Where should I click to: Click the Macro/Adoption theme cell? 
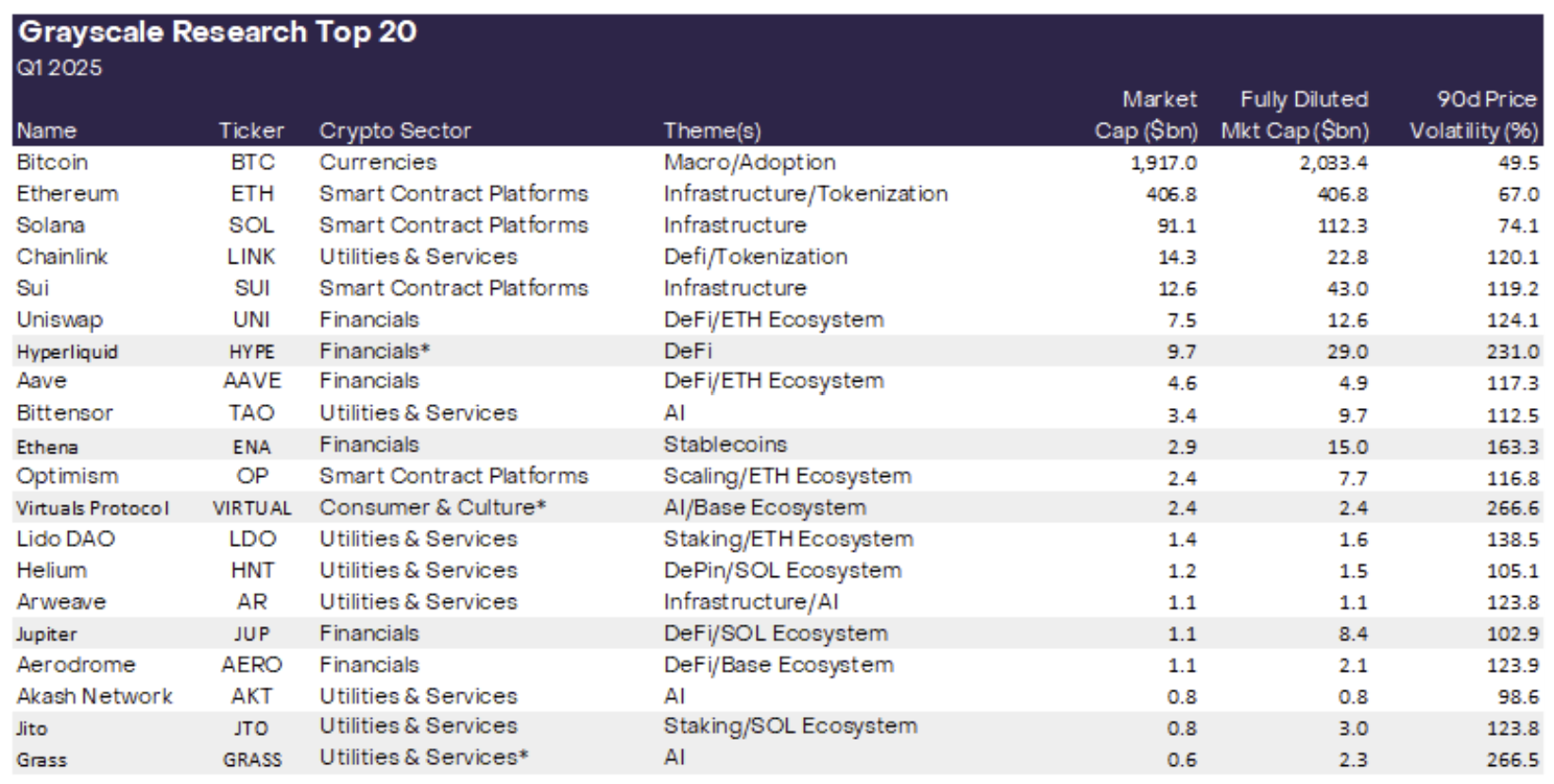(749, 162)
